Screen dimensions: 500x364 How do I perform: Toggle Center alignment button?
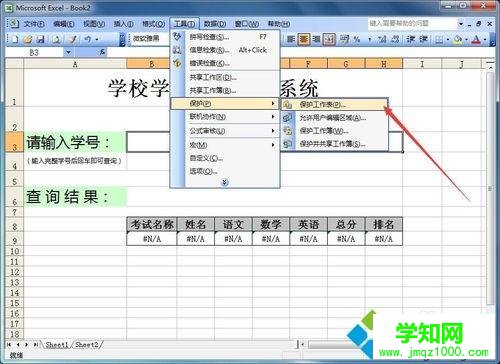click(303, 39)
